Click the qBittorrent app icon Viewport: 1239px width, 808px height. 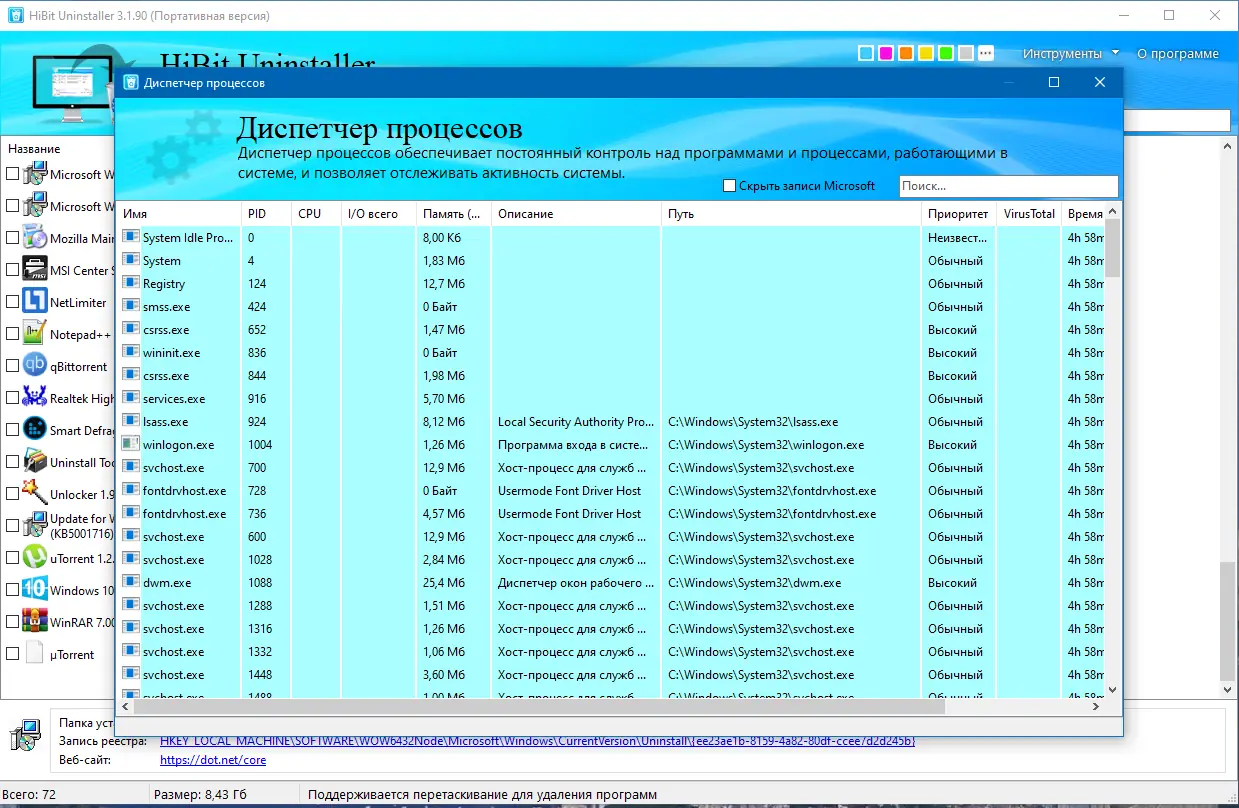[35, 365]
